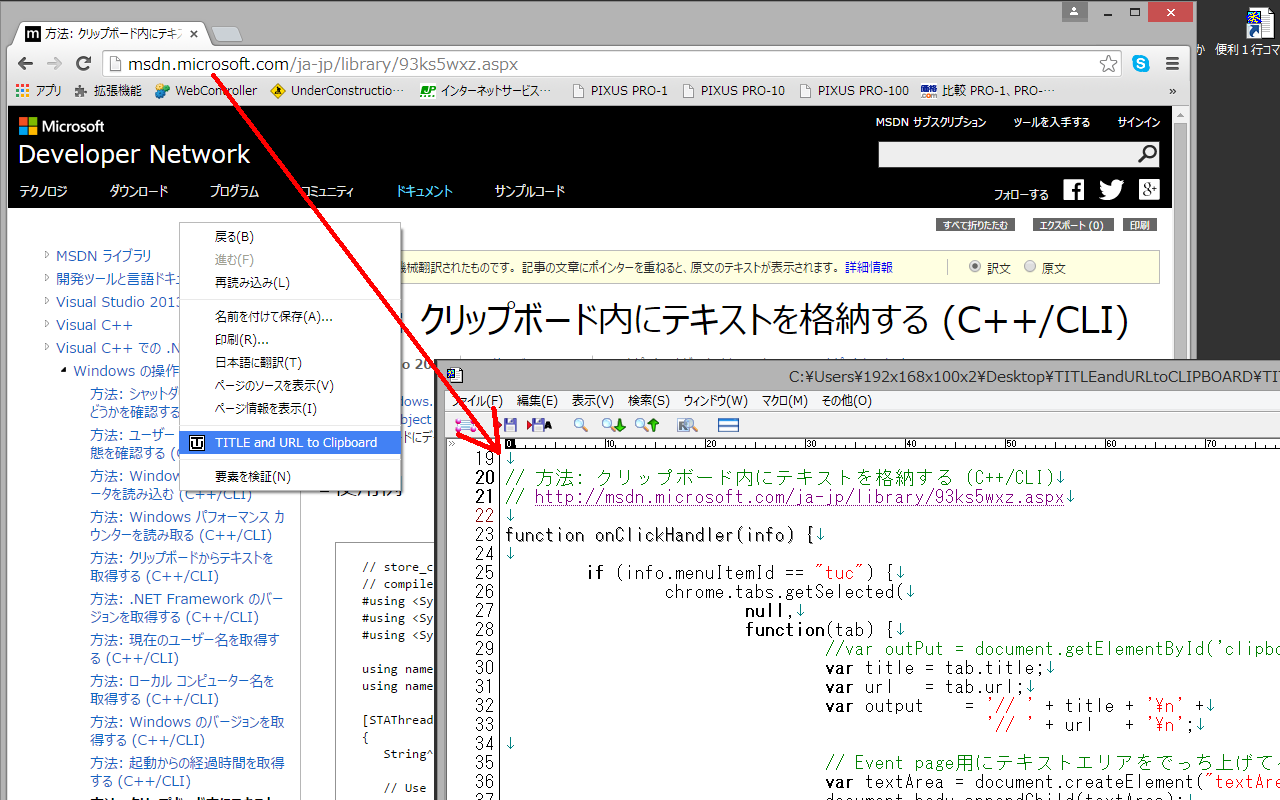Choose ページのソースを表示(V) in context menu
Image resolution: width=1280 pixels, height=800 pixels.
291,386
